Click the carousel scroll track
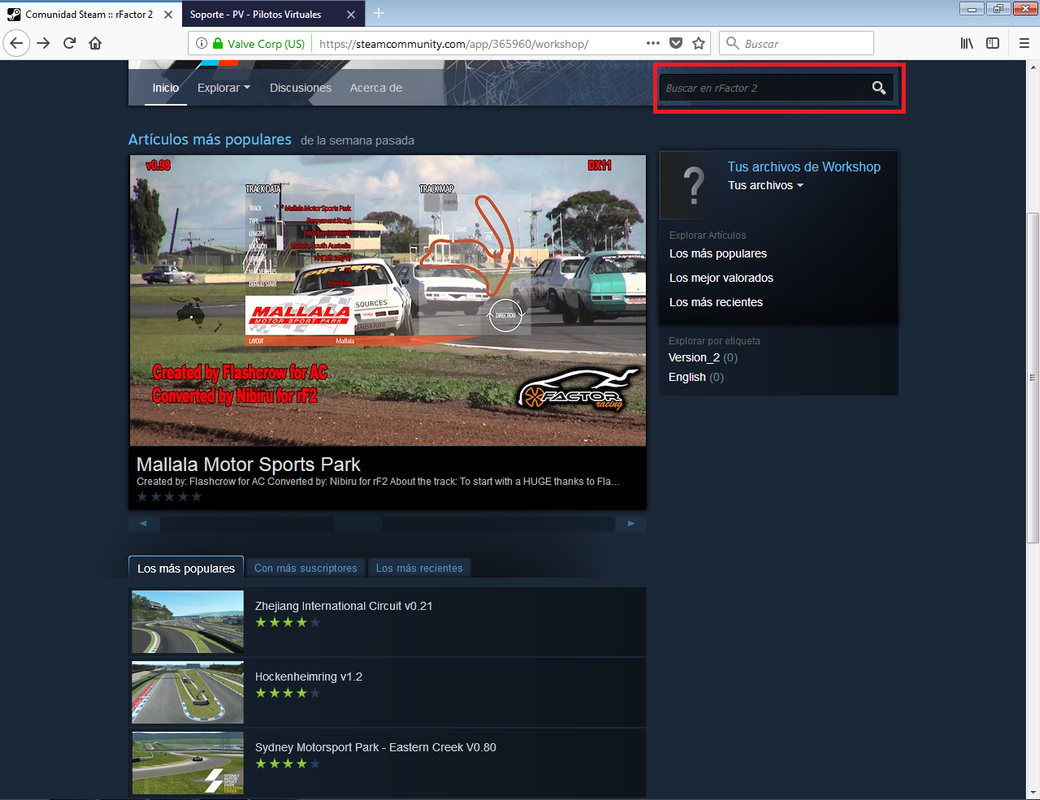Viewport: 1040px width, 800px height. (x=387, y=524)
